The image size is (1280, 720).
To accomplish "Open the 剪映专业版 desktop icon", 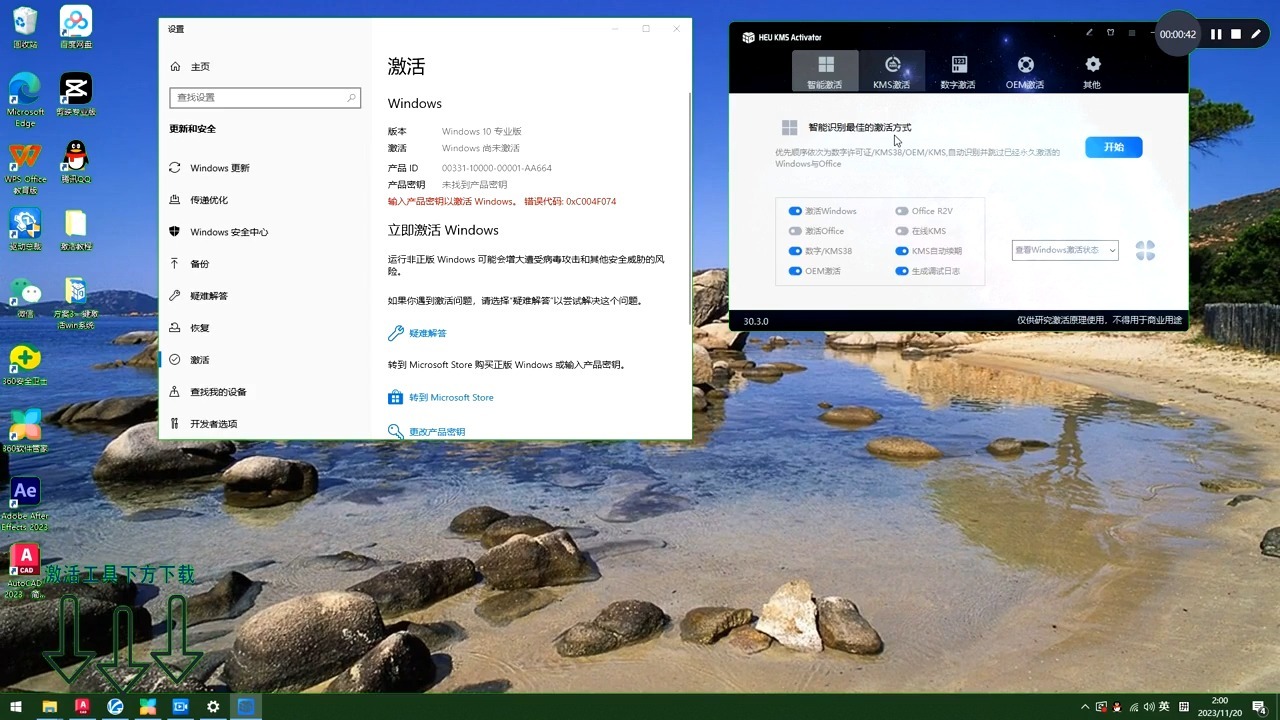I will click(76, 95).
